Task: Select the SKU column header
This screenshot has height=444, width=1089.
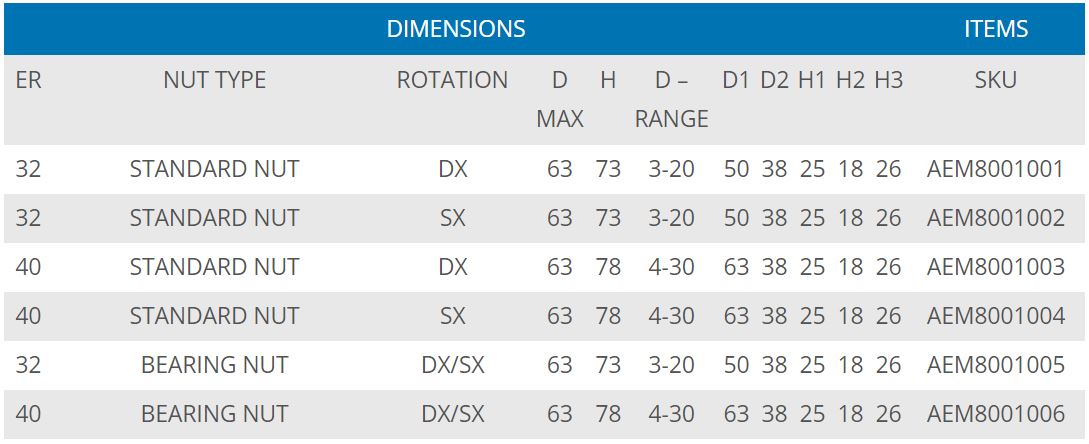Action: (x=995, y=80)
